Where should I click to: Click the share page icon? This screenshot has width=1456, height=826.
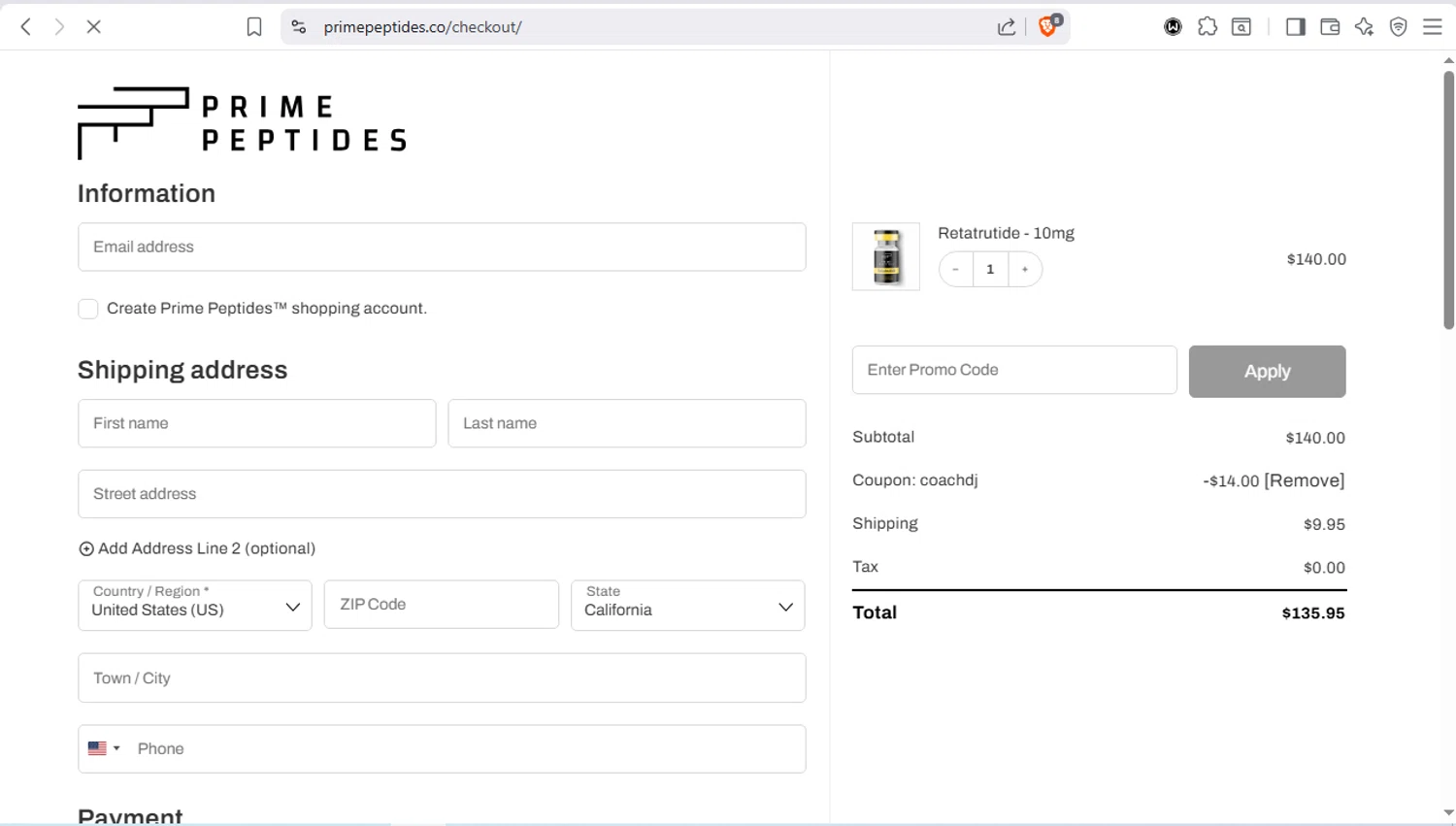[x=1007, y=27]
